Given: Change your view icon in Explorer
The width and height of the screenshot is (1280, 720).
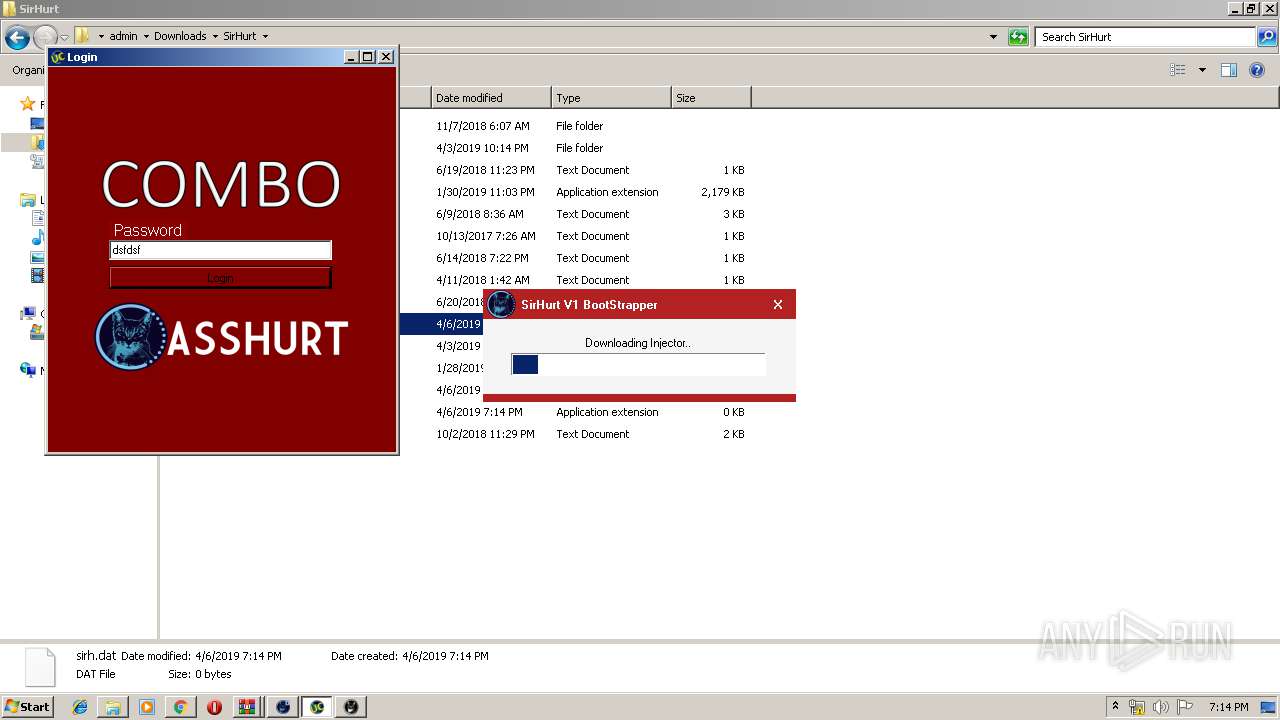Looking at the screenshot, I should 1178,70.
